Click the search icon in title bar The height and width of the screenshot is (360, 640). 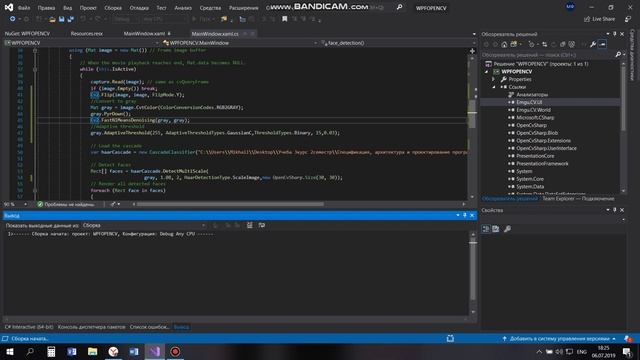pyautogui.click(x=399, y=7)
